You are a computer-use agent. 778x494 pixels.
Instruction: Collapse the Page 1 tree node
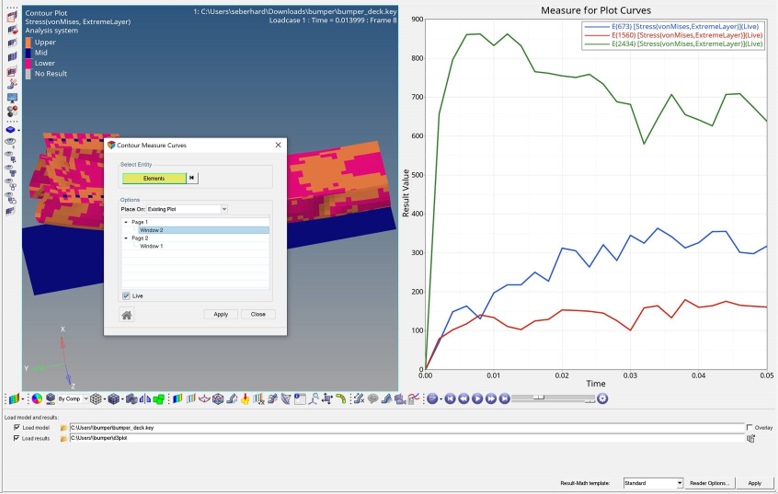pyautogui.click(x=126, y=222)
